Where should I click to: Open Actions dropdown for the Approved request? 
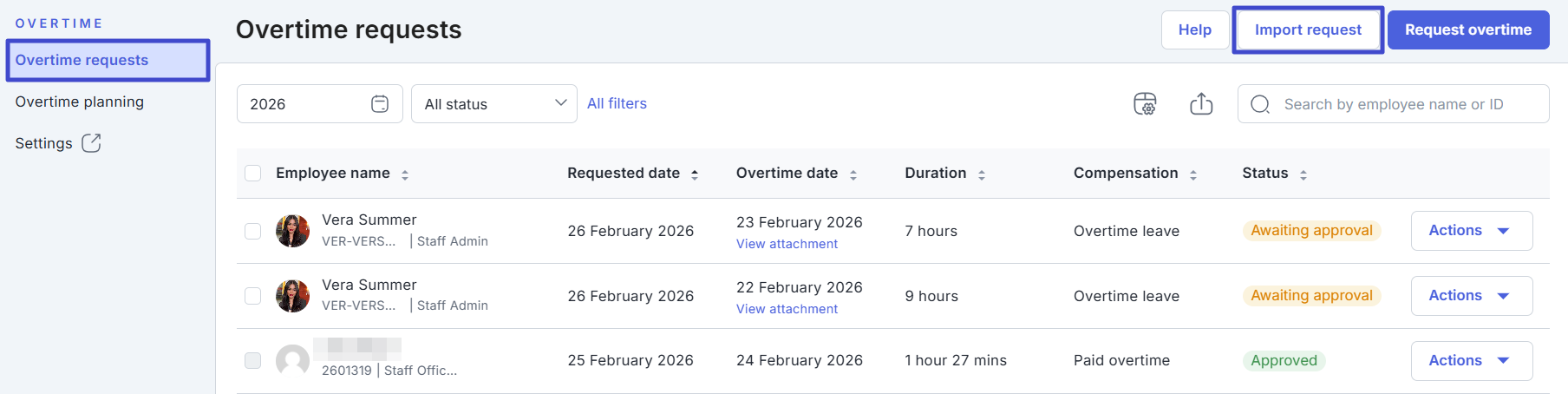pos(1471,361)
